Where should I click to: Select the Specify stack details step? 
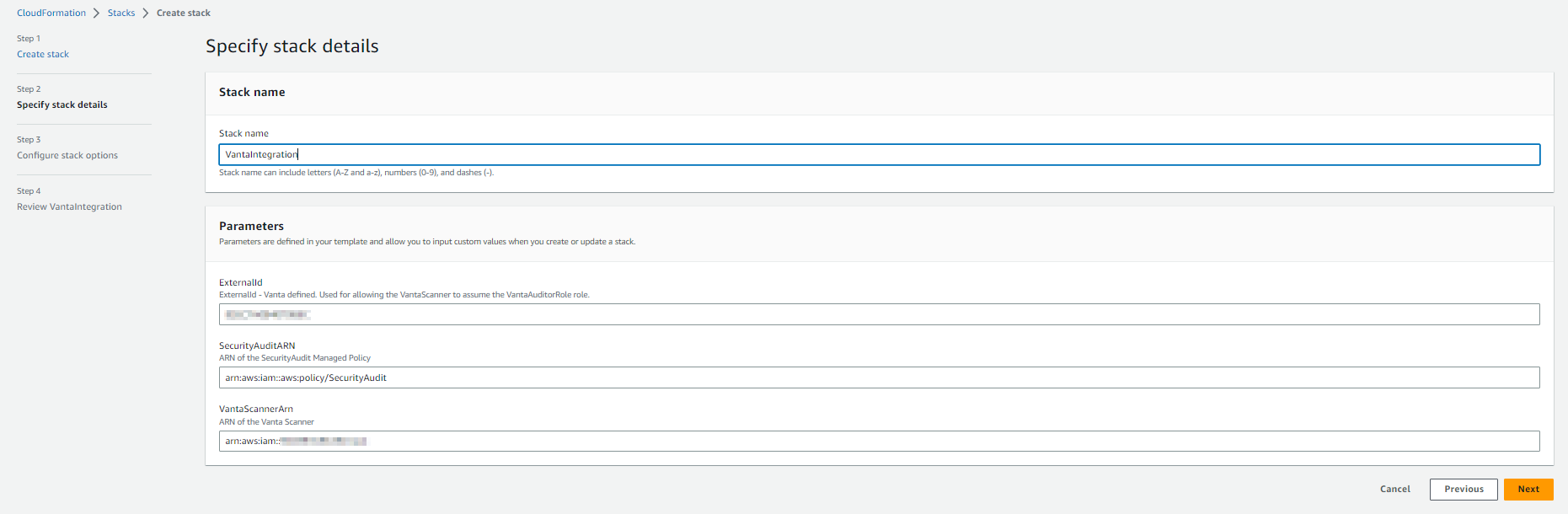(62, 104)
